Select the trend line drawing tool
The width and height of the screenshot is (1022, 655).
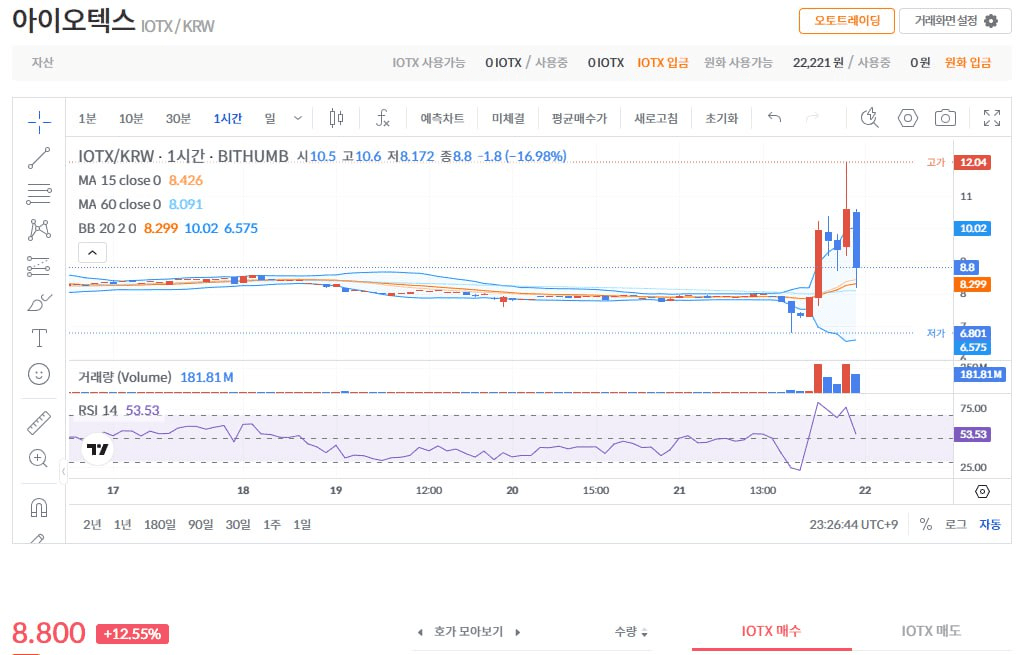pyautogui.click(x=39, y=158)
